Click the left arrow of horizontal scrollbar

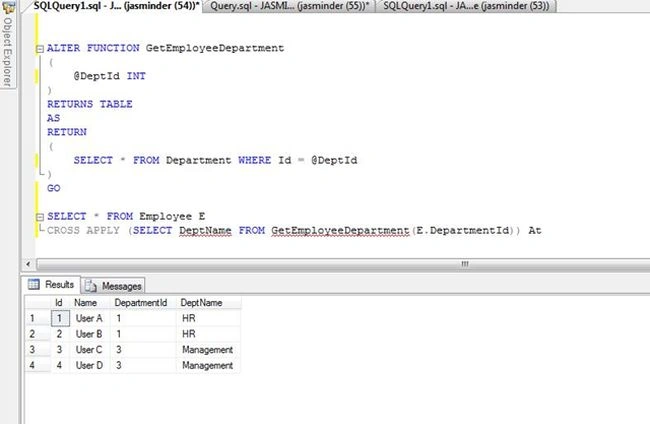(x=28, y=264)
